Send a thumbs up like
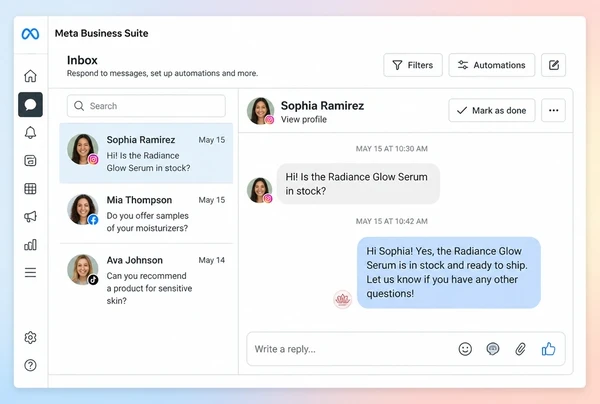Screen dimensions: 600x404 click(548, 349)
